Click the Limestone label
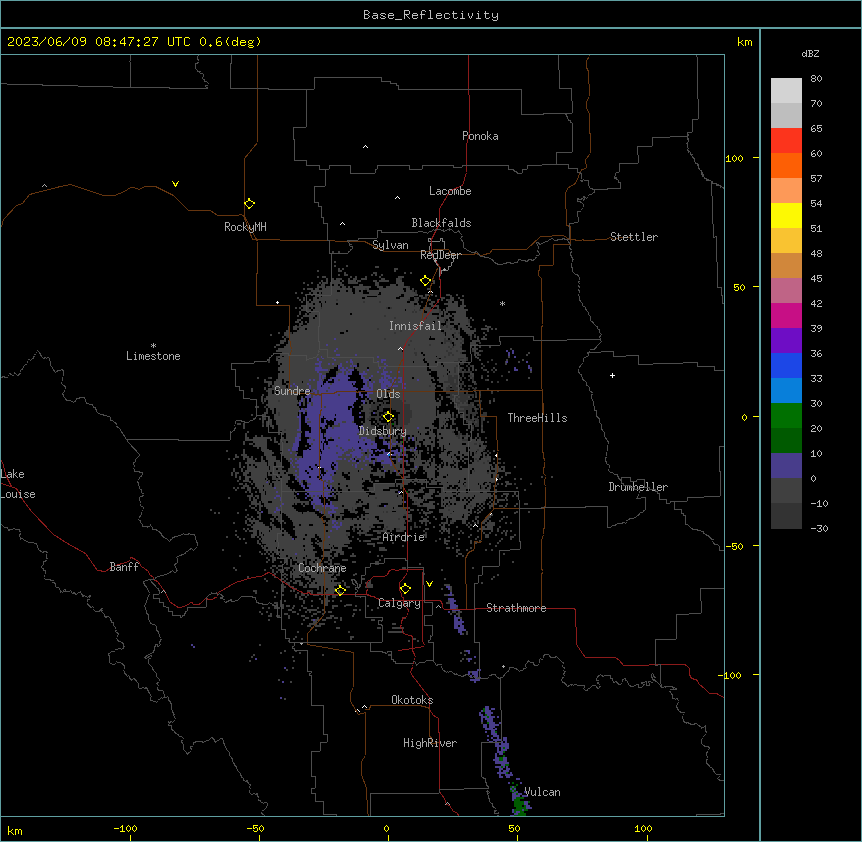This screenshot has height=842, width=862. (x=153, y=356)
